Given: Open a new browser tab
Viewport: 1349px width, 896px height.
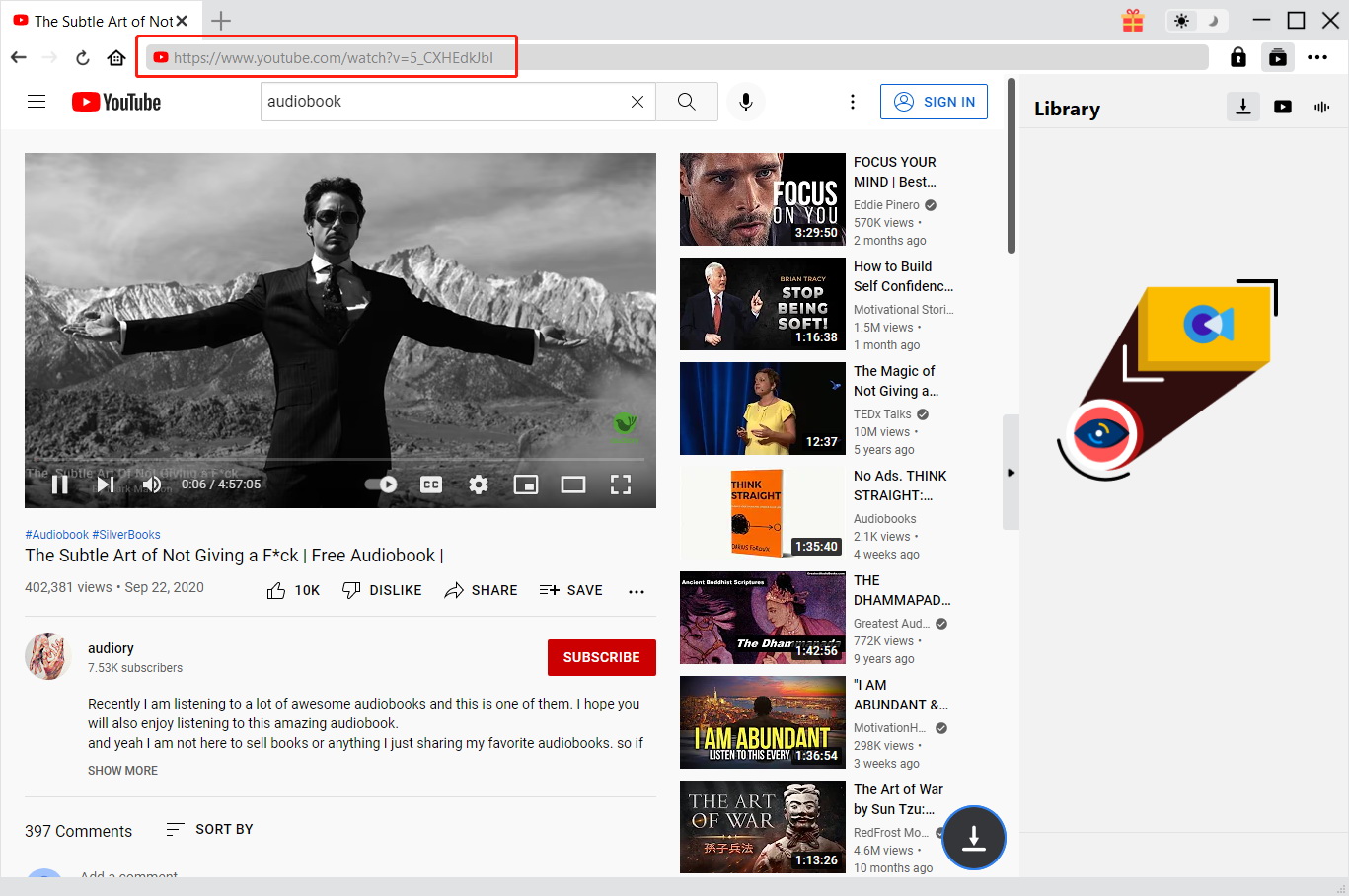Looking at the screenshot, I should pyautogui.click(x=221, y=20).
